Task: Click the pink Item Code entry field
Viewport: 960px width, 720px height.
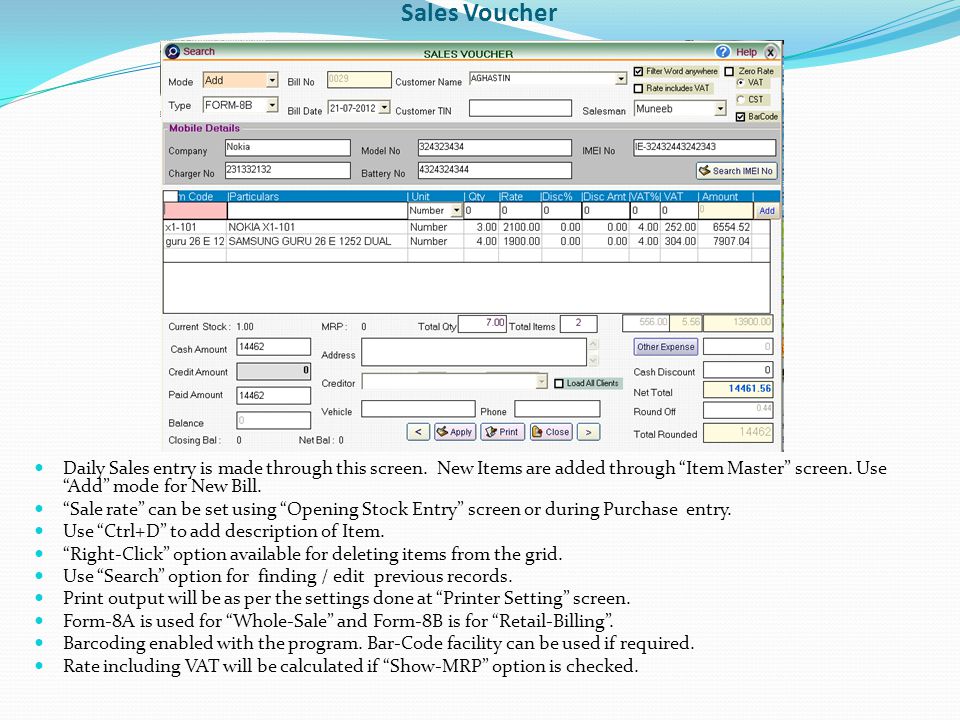Action: (x=195, y=211)
